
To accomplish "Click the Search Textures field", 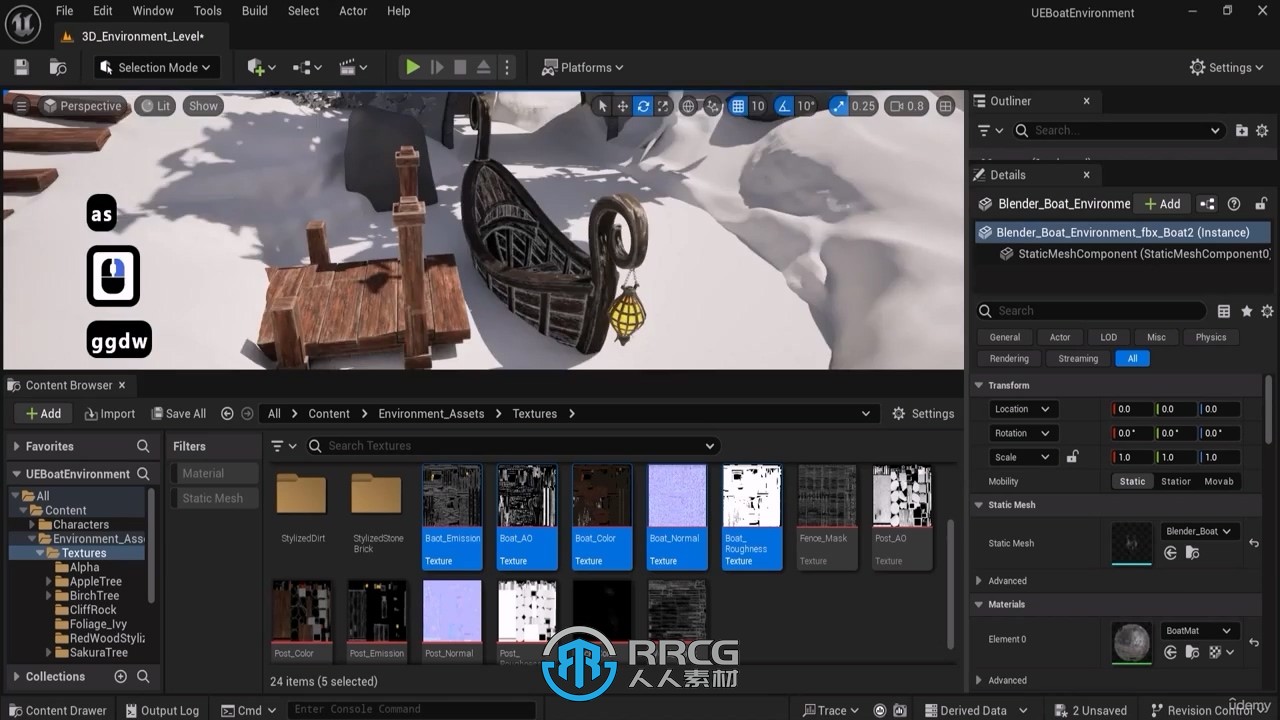I will point(512,446).
